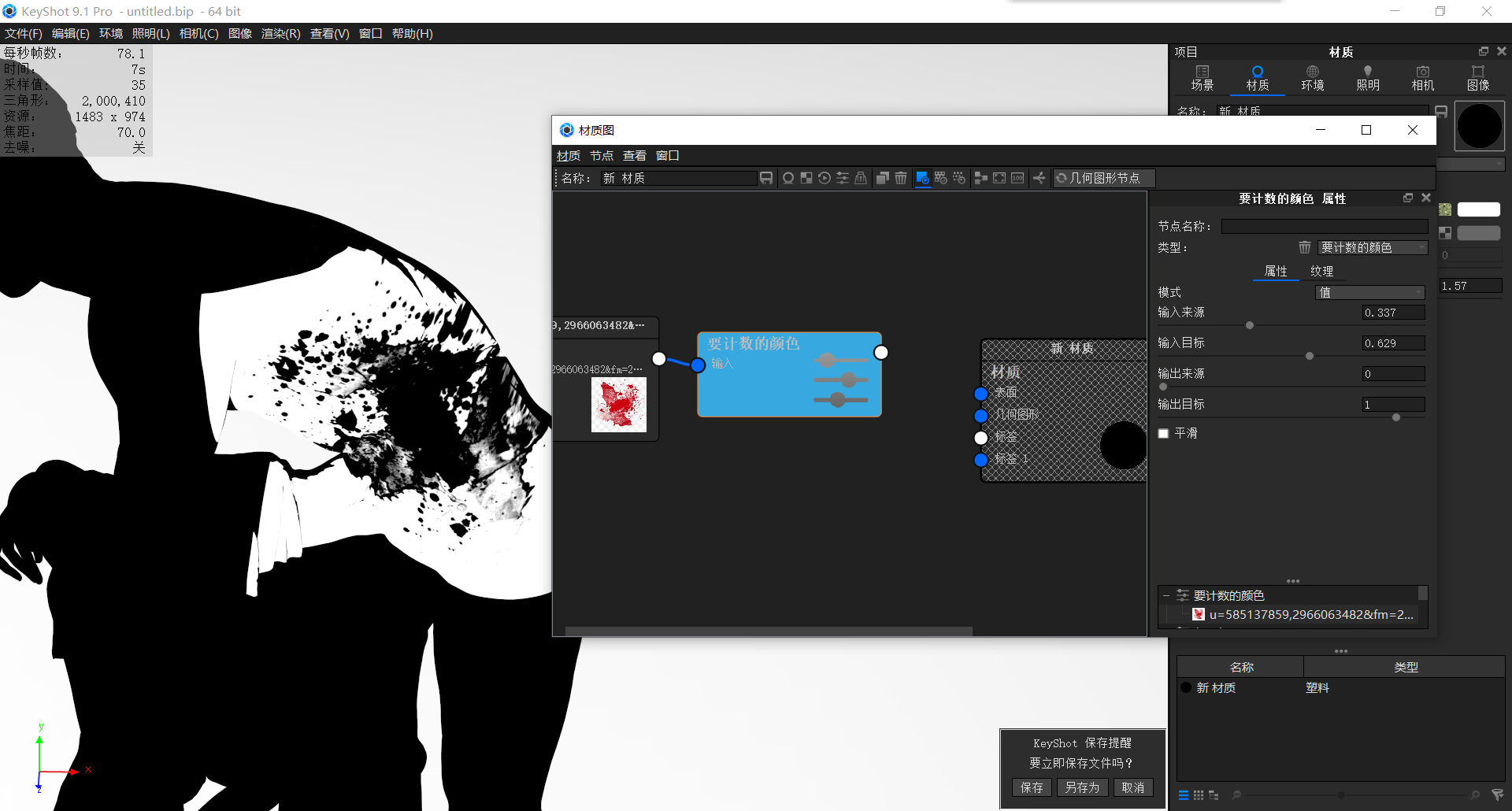Open the 照明 lighting settings panel
Screen dimensions: 1512x811
coord(1368,78)
